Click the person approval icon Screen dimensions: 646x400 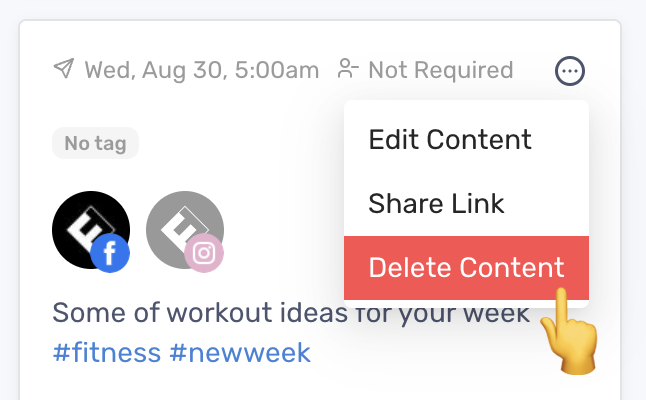[348, 68]
